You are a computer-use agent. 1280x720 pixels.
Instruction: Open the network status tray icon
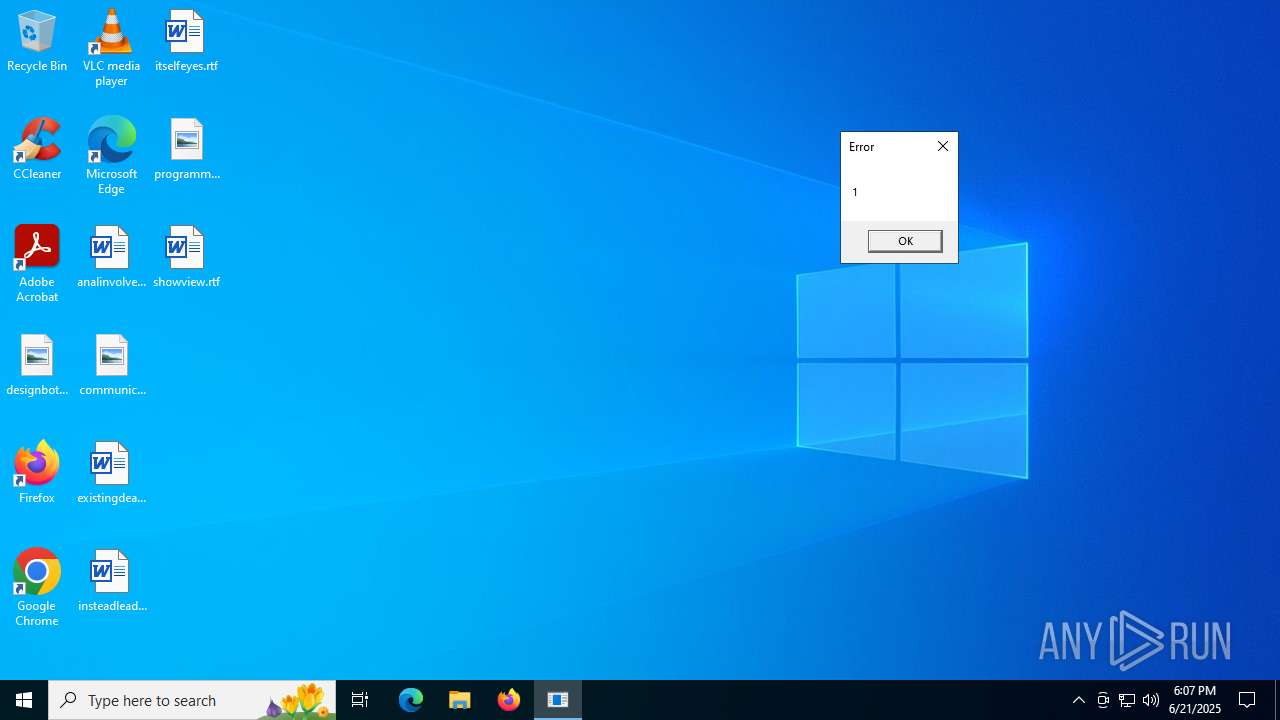1127,700
